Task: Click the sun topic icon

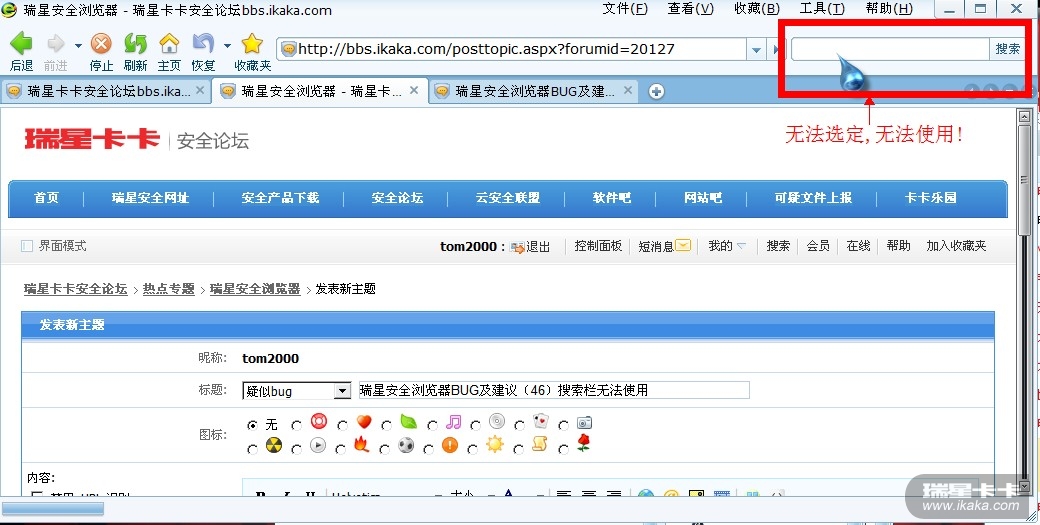Action: pyautogui.click(x=495, y=444)
